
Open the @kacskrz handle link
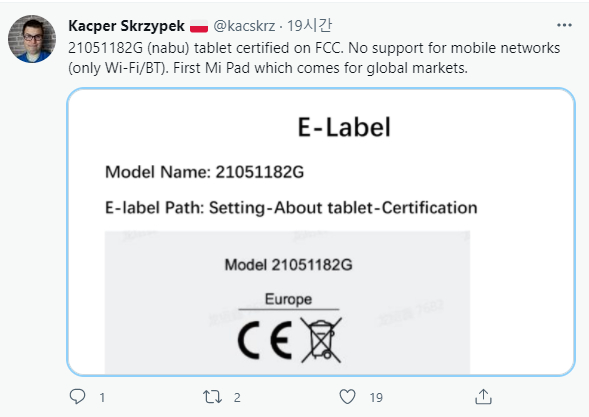tap(244, 26)
